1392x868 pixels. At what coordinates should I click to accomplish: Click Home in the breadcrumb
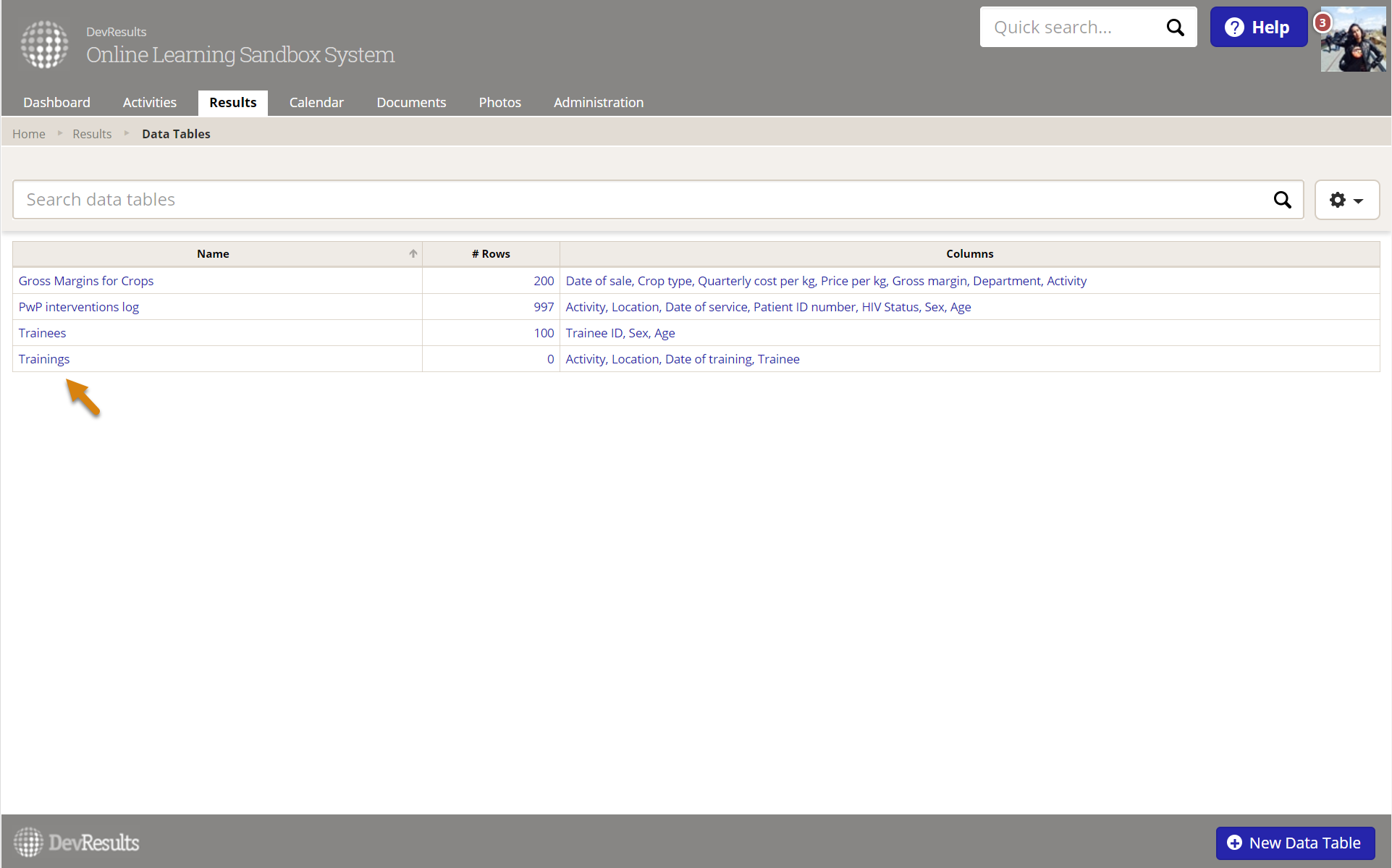pos(28,134)
